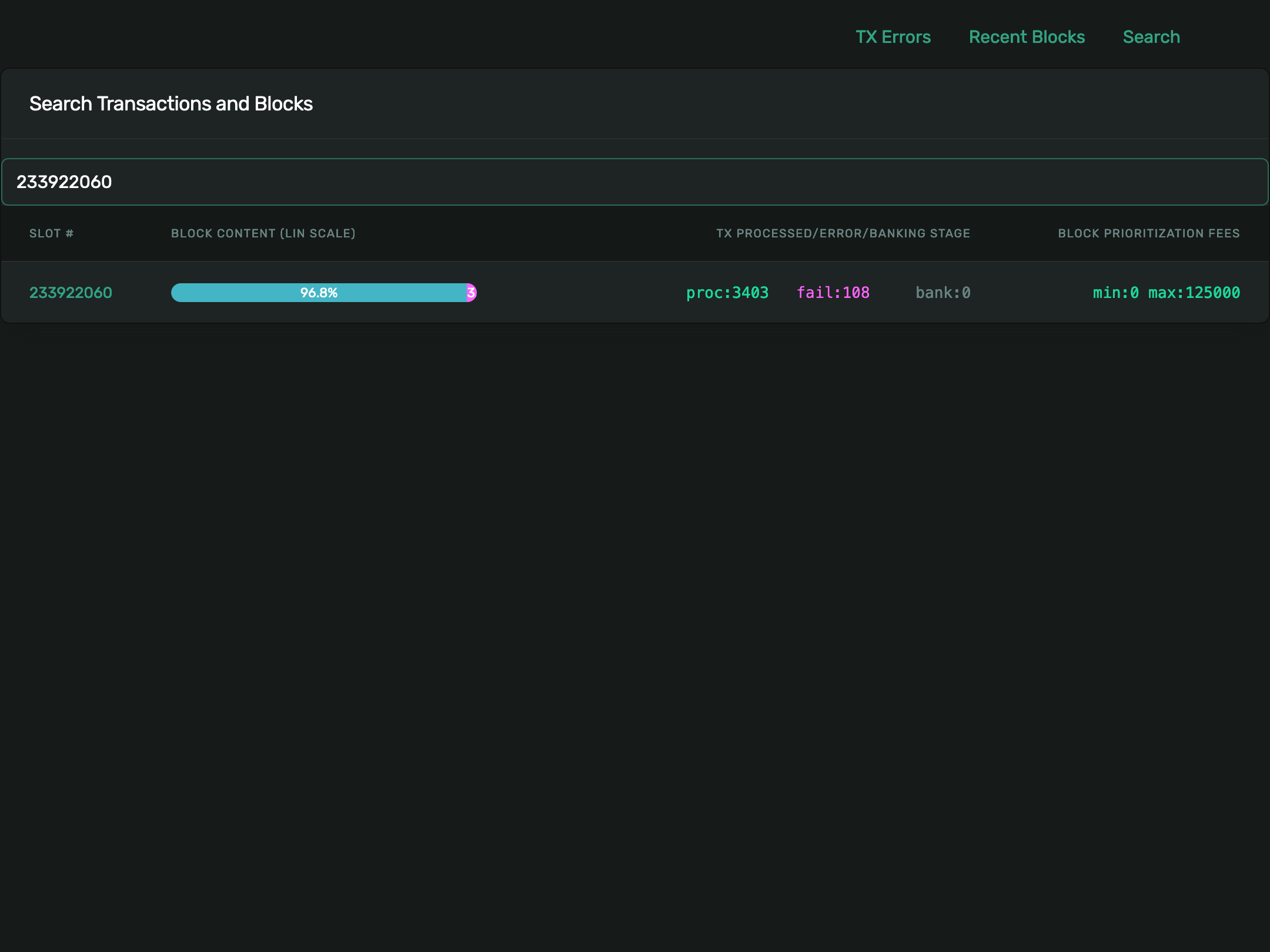The image size is (1270, 952).
Task: Click the pink failed segment of bar
Action: pos(472,293)
